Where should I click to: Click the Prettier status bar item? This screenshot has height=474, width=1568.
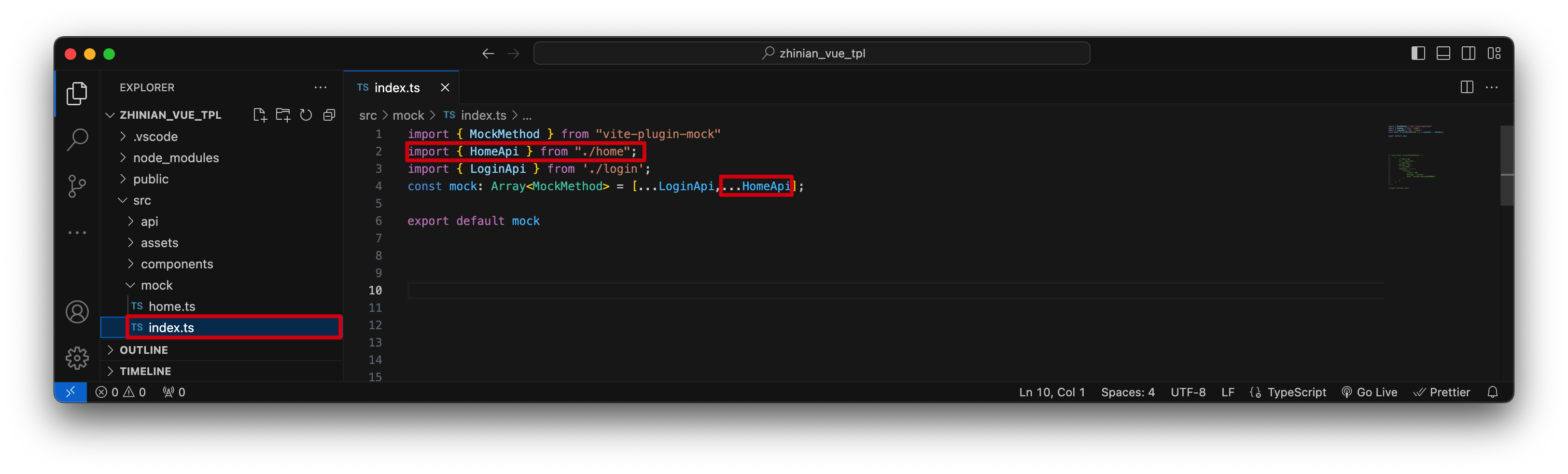(x=1442, y=392)
